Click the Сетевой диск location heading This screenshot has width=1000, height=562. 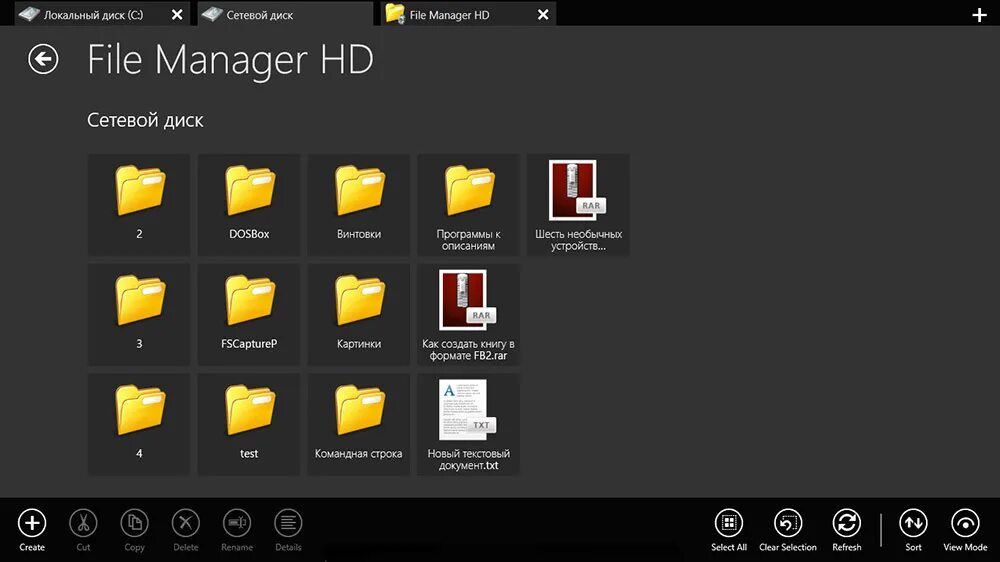tap(145, 120)
